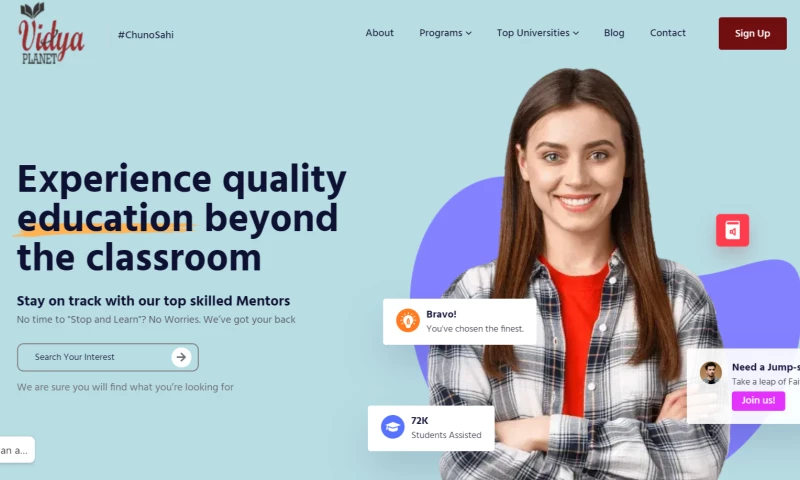800x480 pixels.
Task: Click the Vidya Planet logo
Action: [x=51, y=34]
